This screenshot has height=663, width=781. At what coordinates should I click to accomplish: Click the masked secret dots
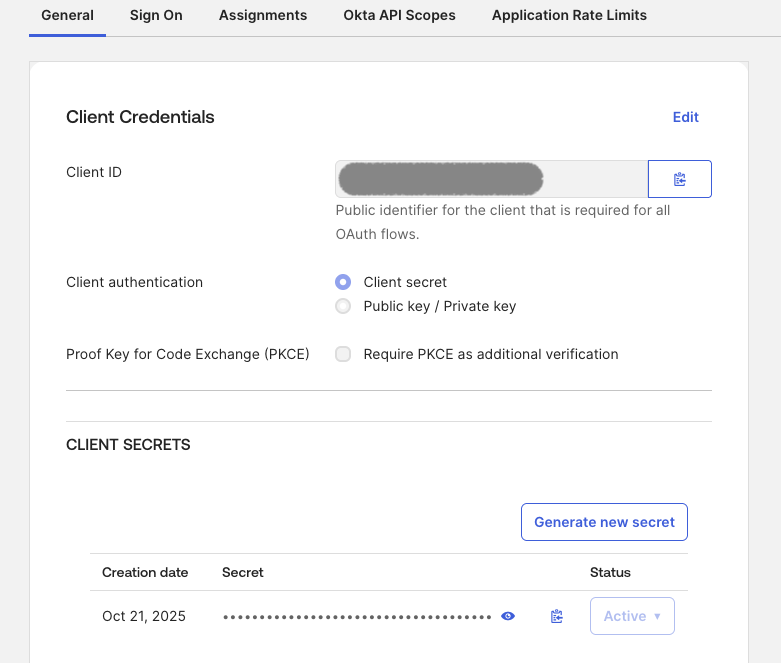(357, 617)
